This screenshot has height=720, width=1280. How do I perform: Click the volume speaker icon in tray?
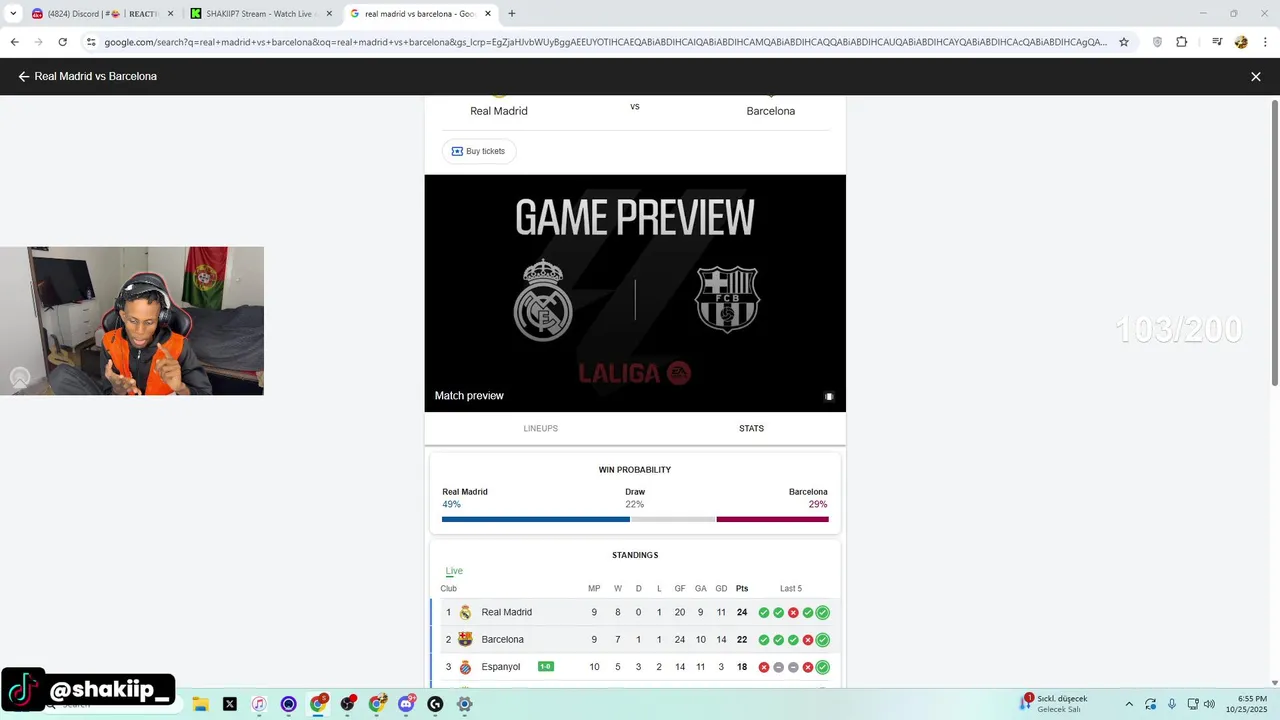(1209, 704)
